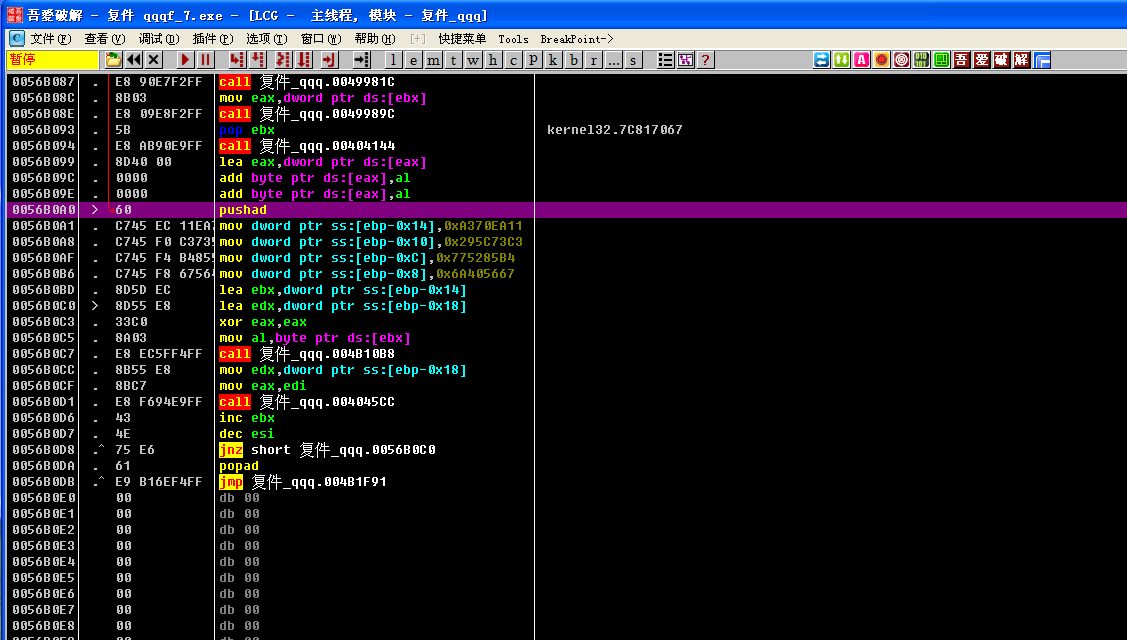Screen dimensions: 1127x640
Task: Open the Tools menu
Action: coord(513,39)
